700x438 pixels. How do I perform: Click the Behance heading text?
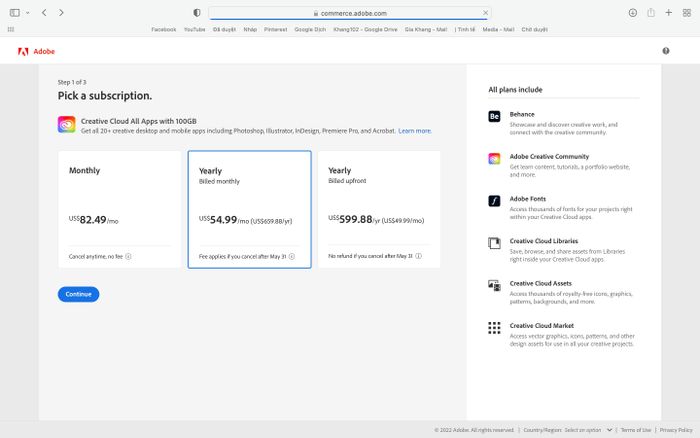click(522, 114)
